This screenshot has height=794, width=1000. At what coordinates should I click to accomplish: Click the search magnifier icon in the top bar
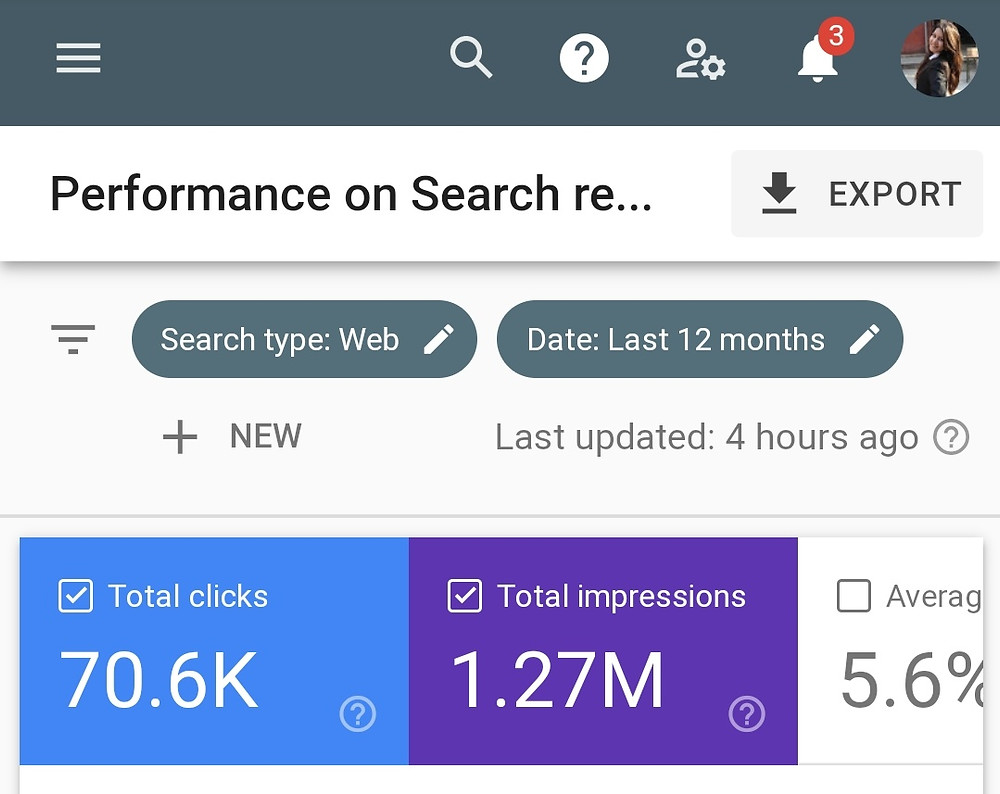click(471, 58)
